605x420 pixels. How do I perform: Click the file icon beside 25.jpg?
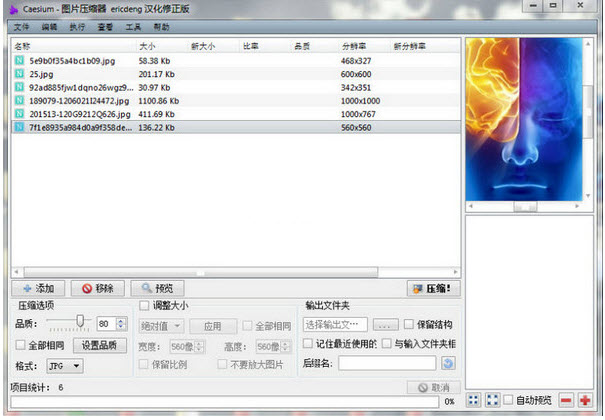(20, 73)
